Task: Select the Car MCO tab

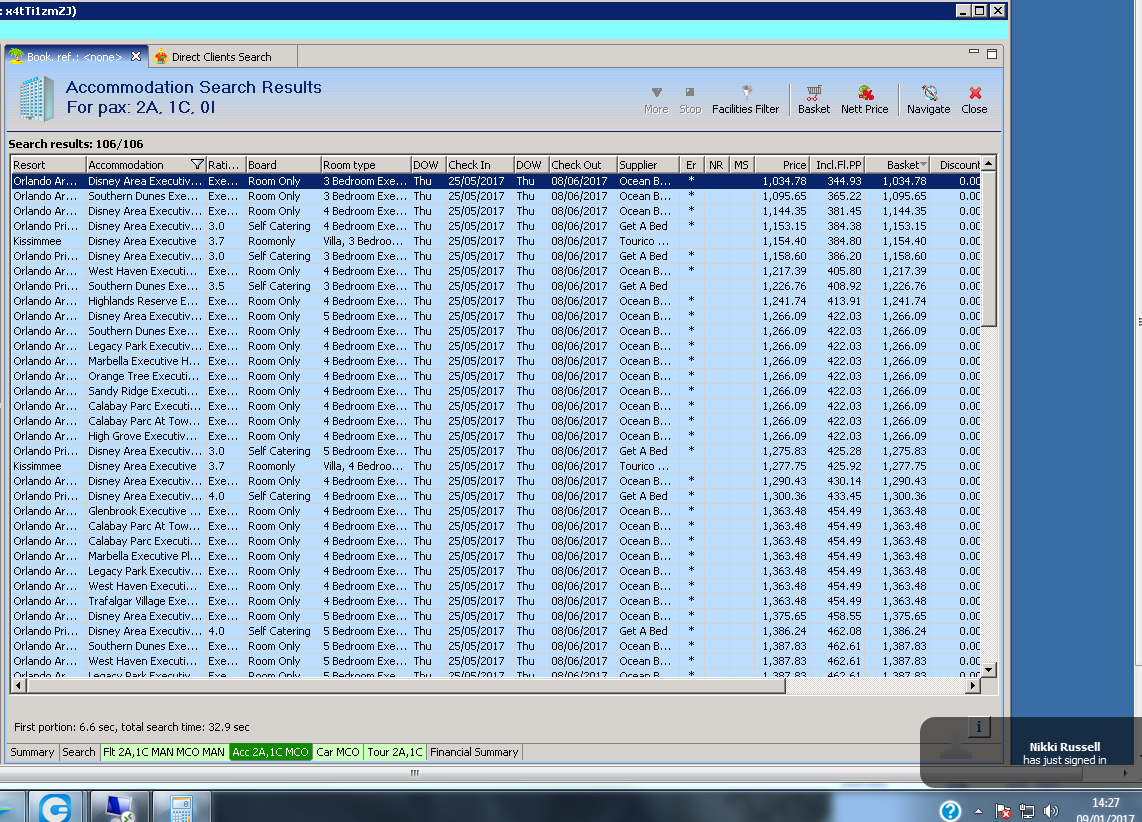Action: (x=337, y=752)
